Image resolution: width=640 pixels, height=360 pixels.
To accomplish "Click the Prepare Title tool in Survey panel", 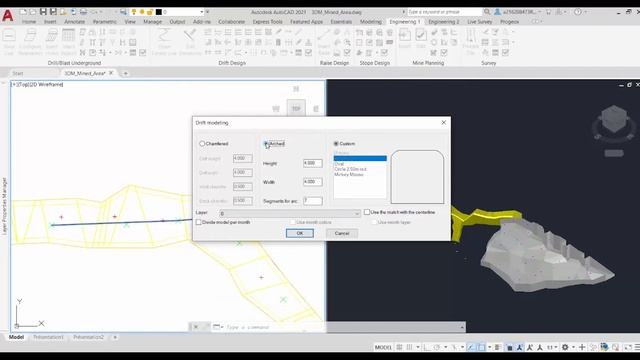I will (x=471, y=42).
